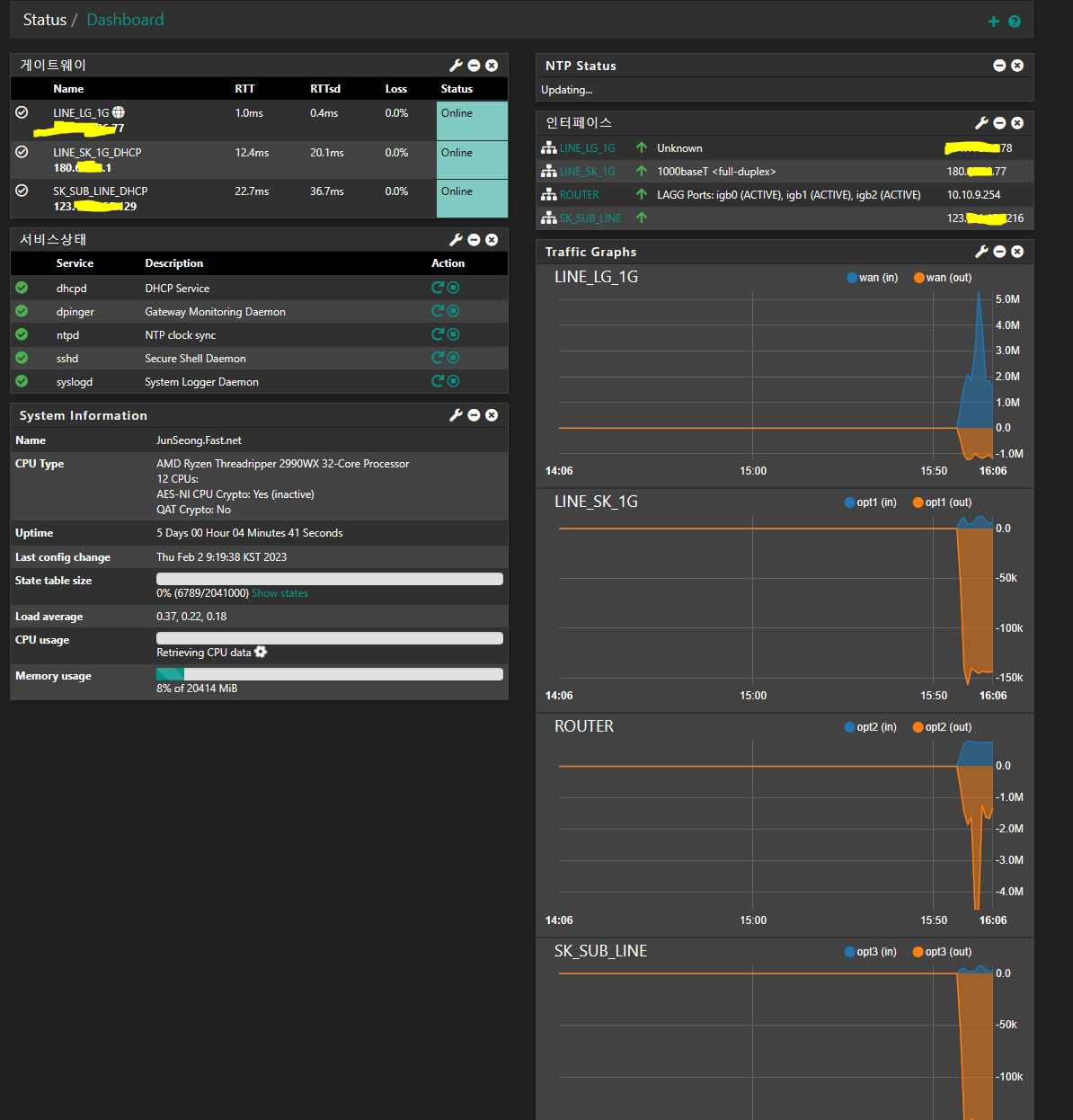
Task: Click the Show states link
Action: [279, 593]
